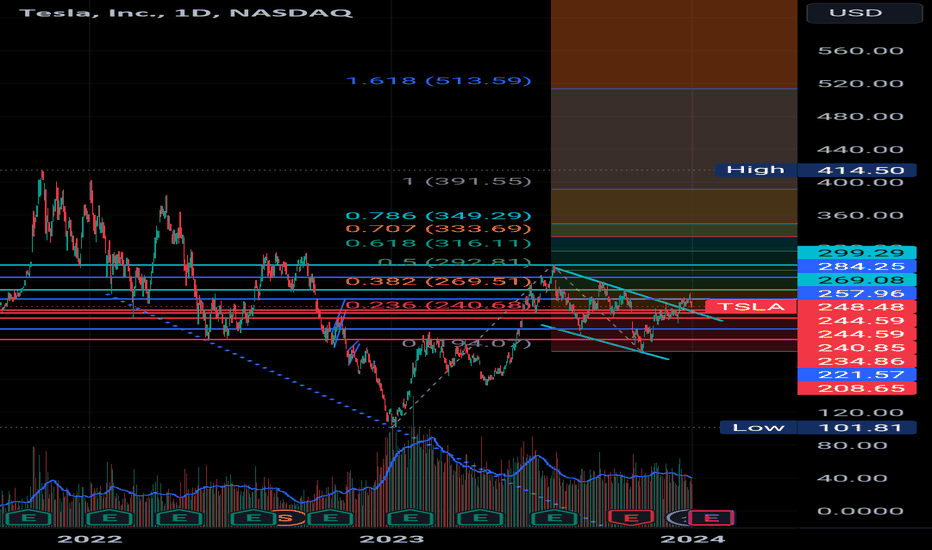This screenshot has height=550, width=932.
Task: Click the 284.25 blue price label
Action: click(x=857, y=266)
